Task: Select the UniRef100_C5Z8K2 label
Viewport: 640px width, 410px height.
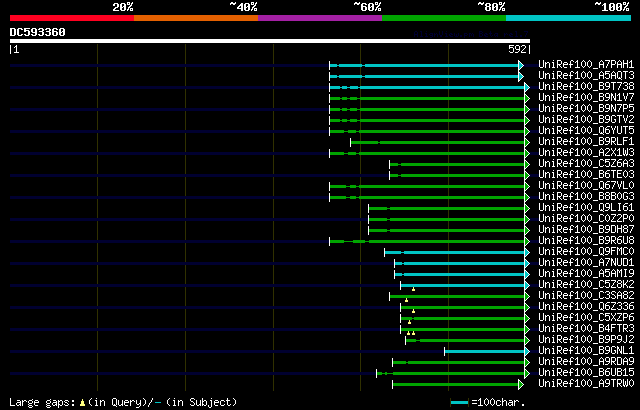Action: (586, 285)
